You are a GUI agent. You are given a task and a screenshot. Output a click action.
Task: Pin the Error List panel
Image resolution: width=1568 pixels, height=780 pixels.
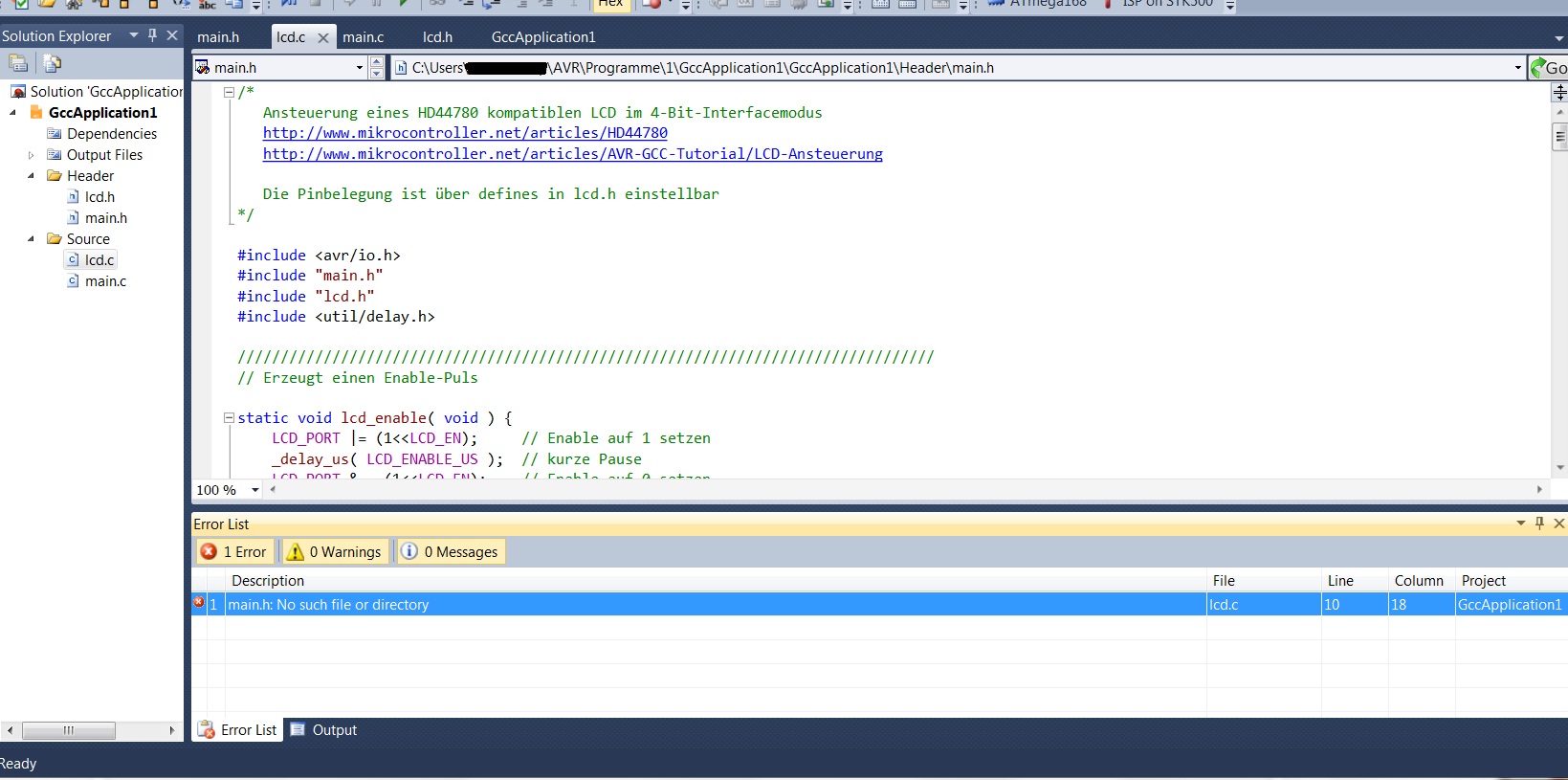1539,524
